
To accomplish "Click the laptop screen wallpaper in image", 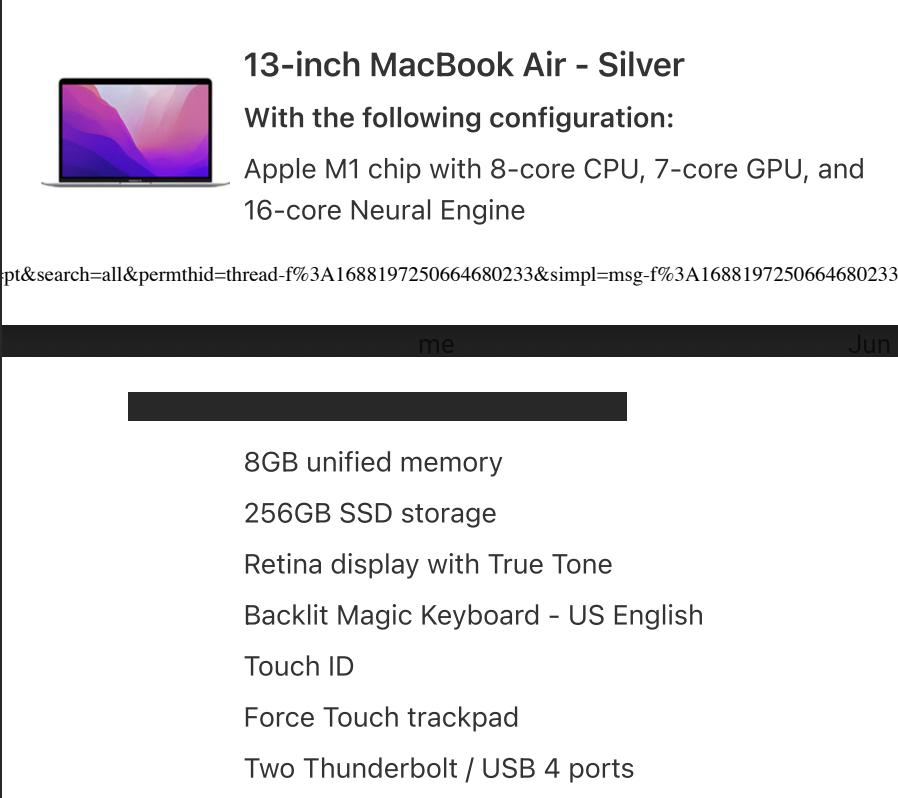I will tap(136, 130).
